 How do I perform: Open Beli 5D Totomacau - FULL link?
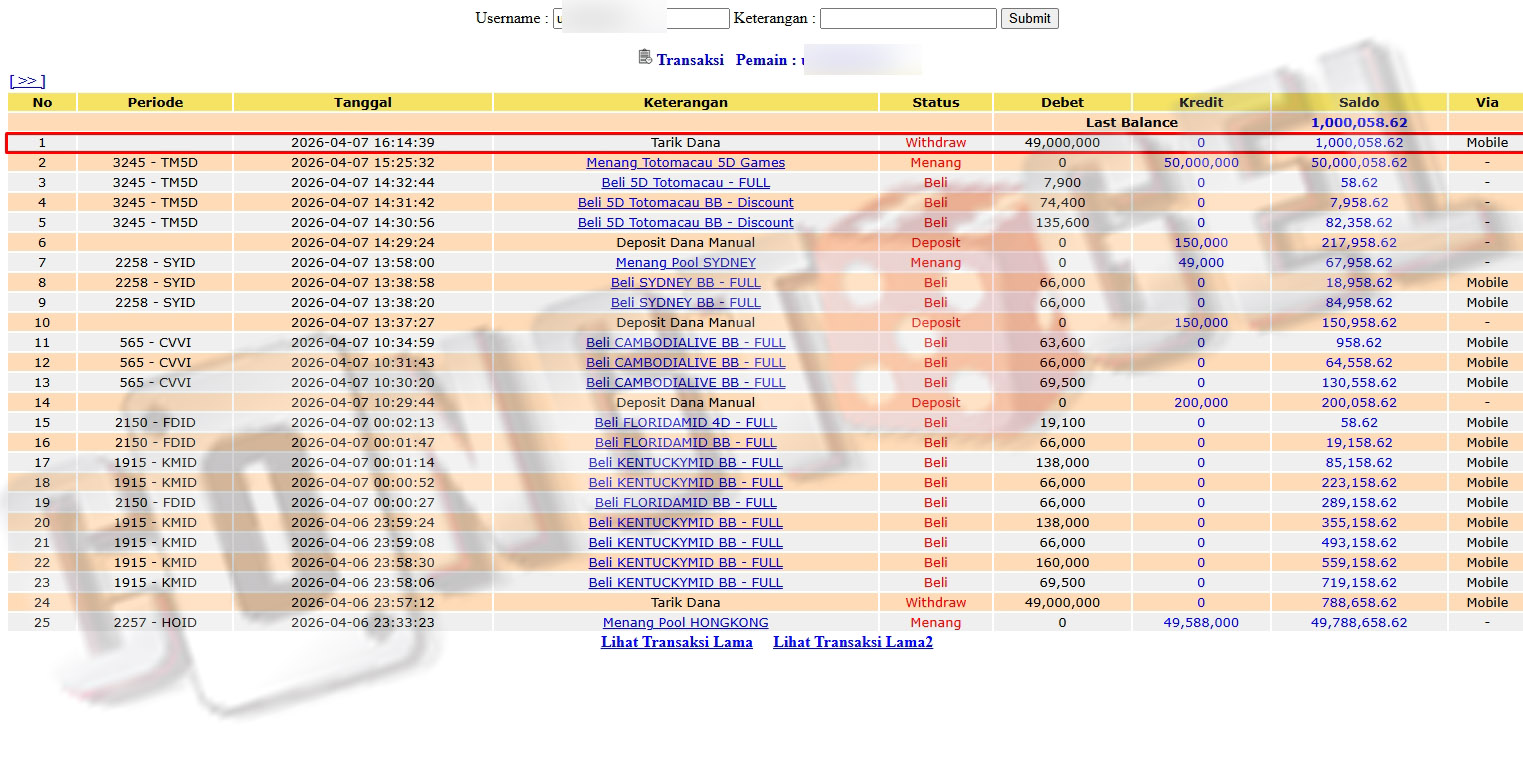point(686,183)
